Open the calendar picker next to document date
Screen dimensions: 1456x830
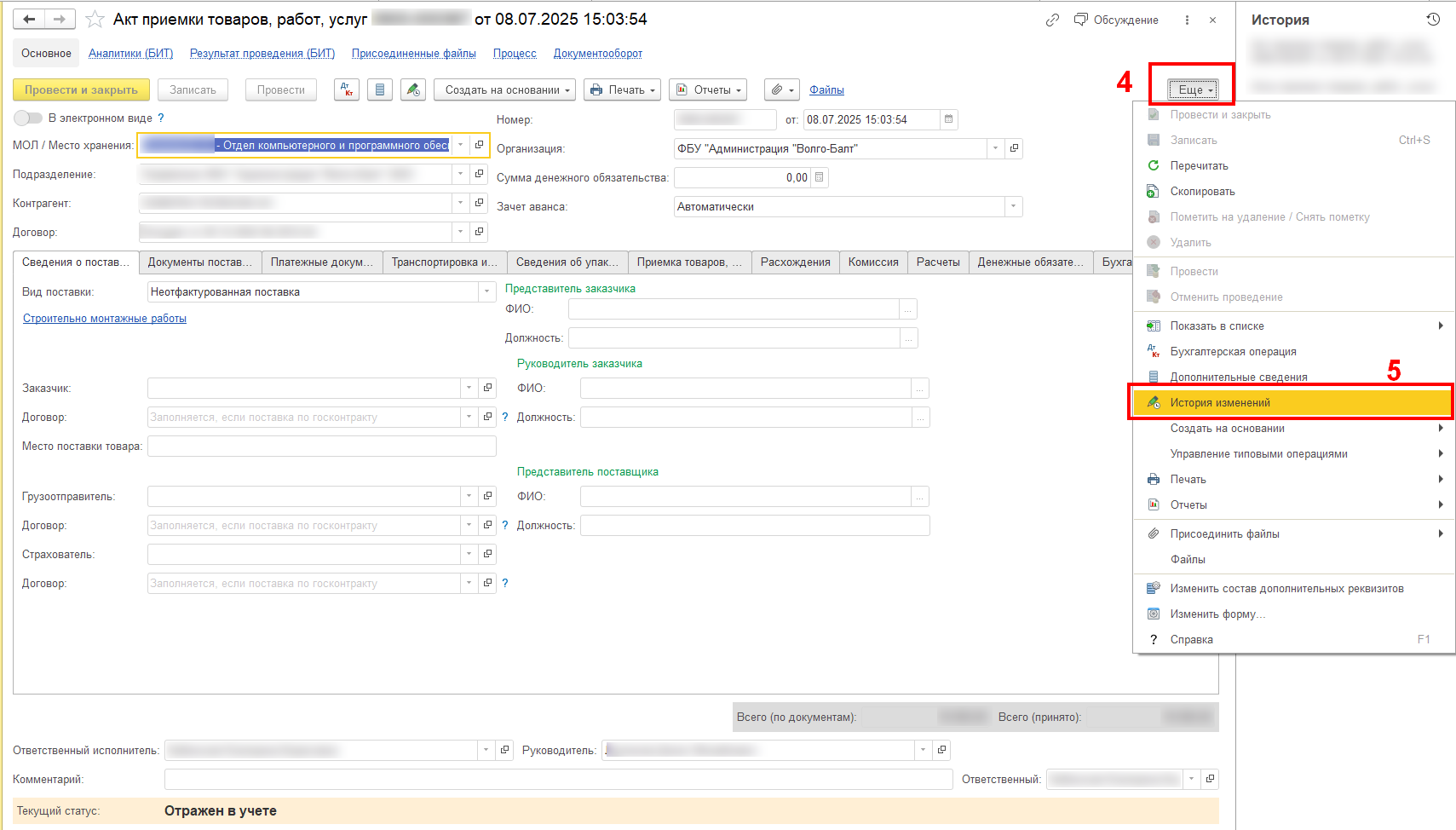[948, 119]
